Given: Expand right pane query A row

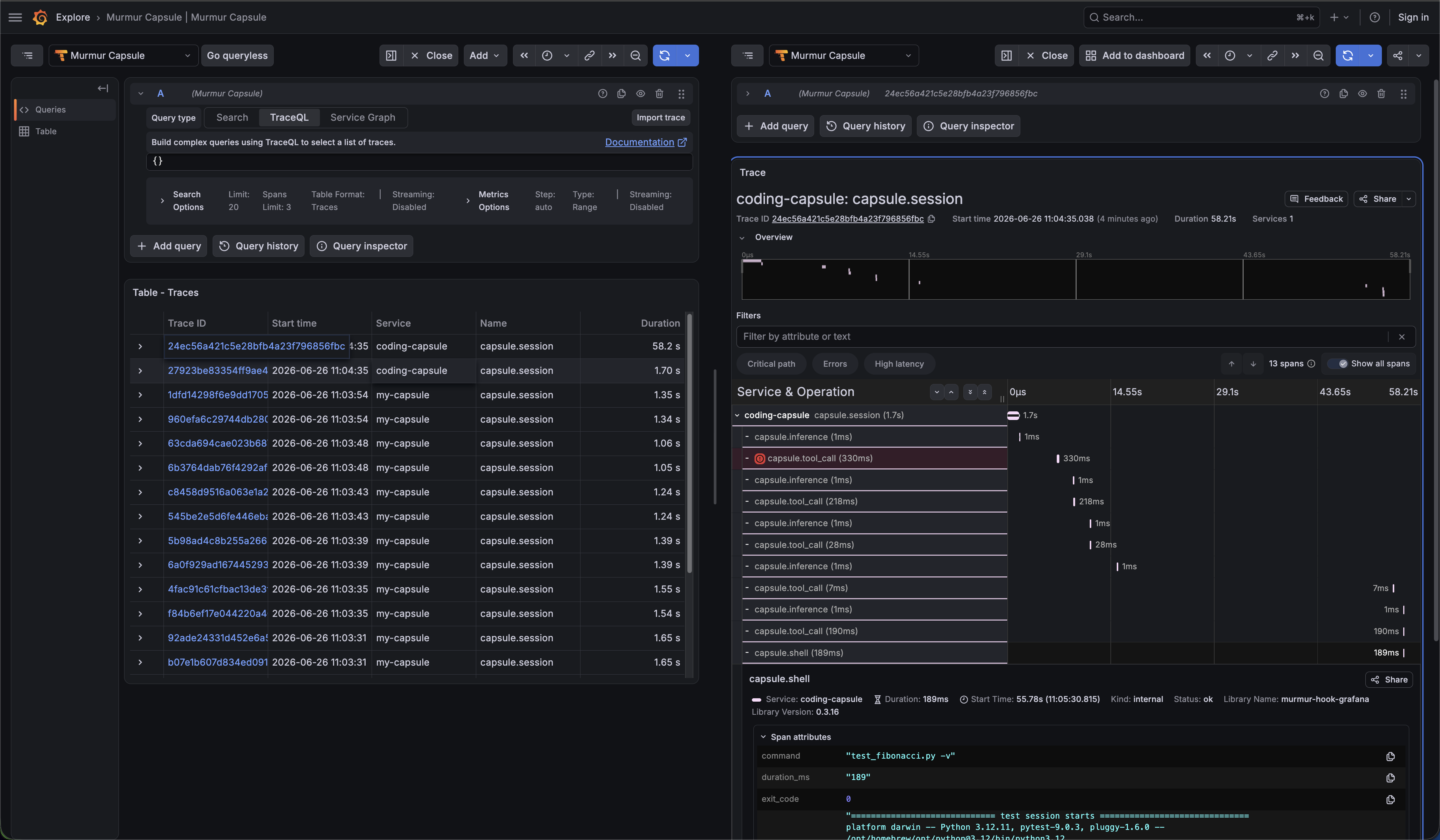Looking at the screenshot, I should [x=747, y=93].
